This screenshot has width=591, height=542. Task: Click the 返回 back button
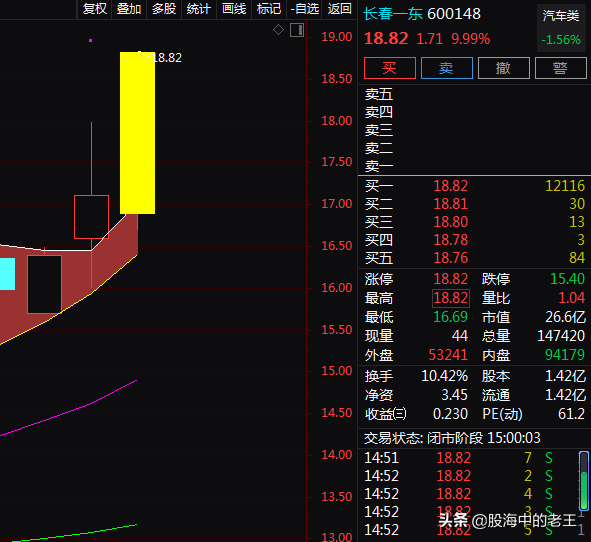[x=339, y=9]
